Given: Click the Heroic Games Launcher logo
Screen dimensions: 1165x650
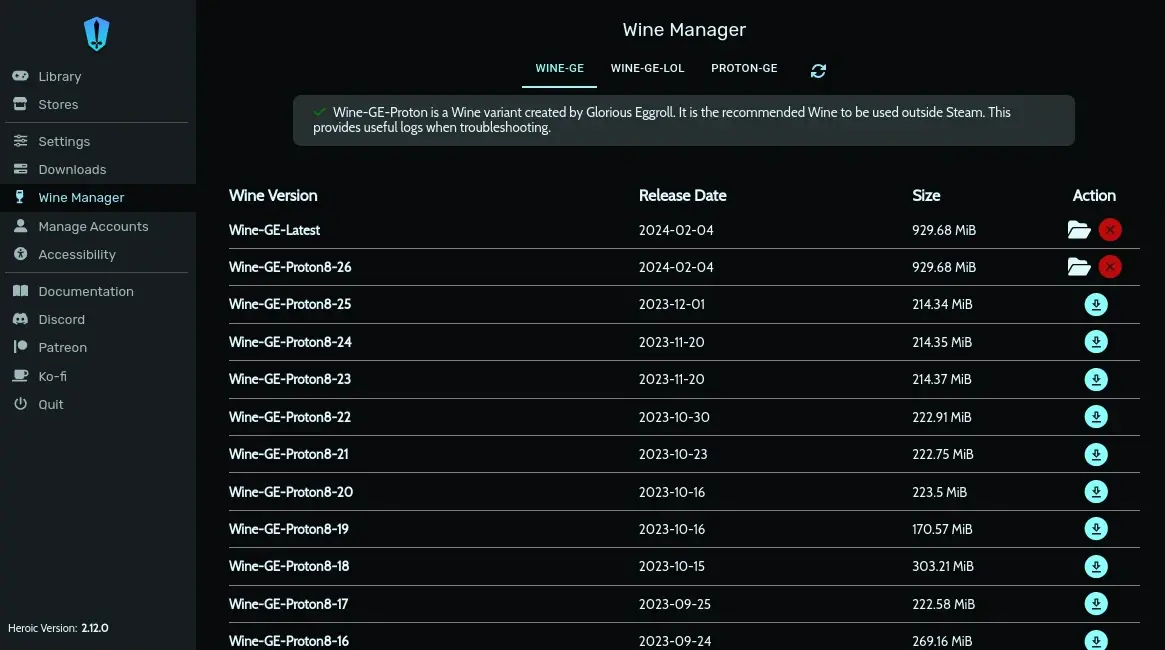Looking at the screenshot, I should point(96,32).
